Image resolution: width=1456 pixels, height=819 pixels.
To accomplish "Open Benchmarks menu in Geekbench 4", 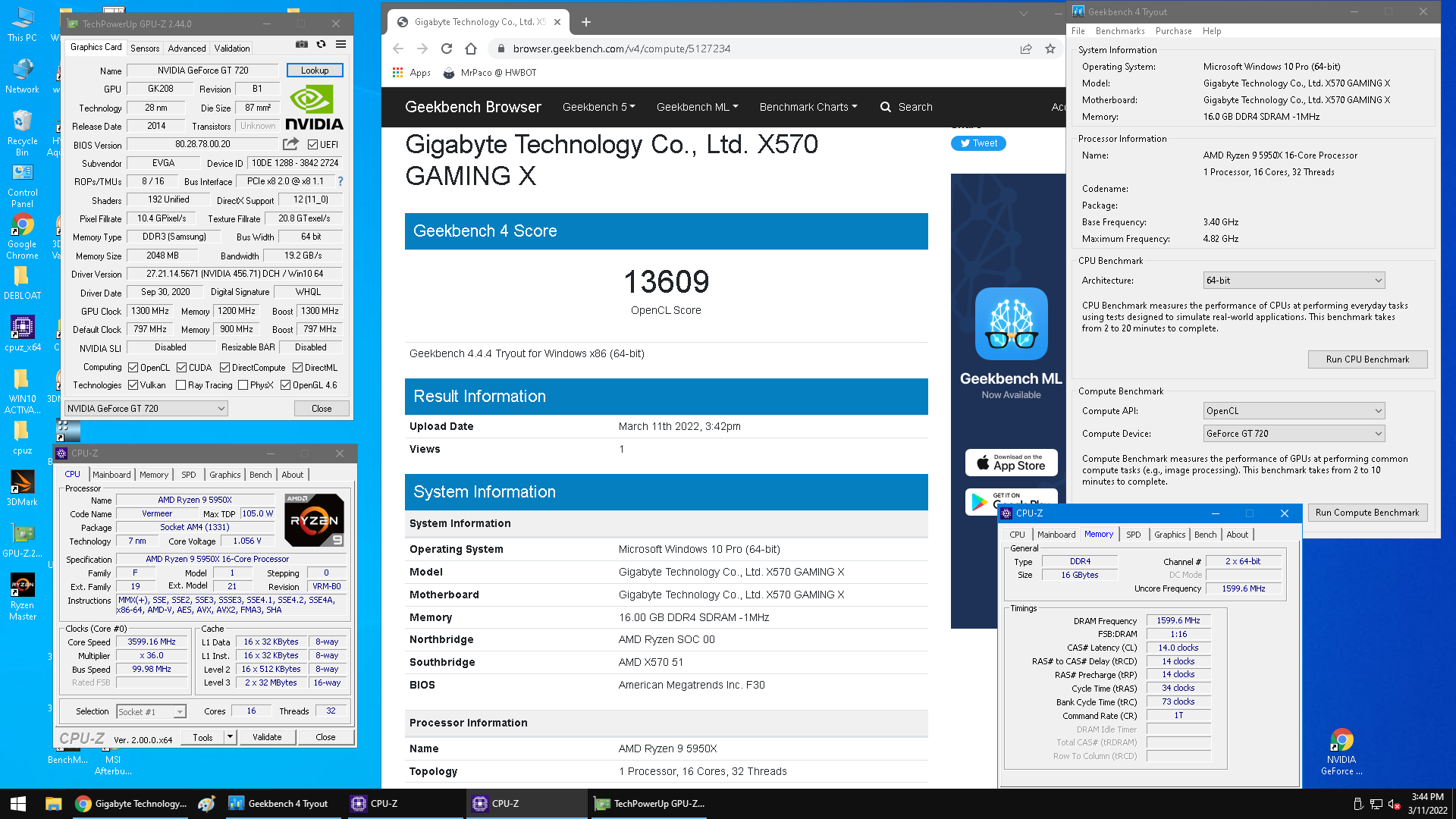I will (x=1119, y=31).
